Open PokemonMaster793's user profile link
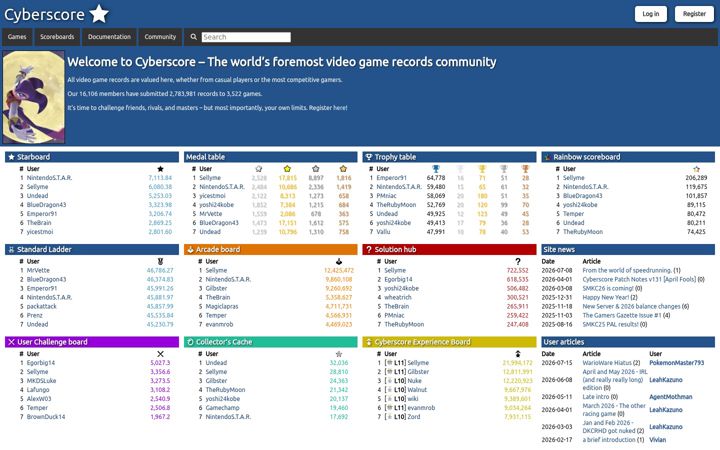The image size is (720, 450). tap(676, 363)
